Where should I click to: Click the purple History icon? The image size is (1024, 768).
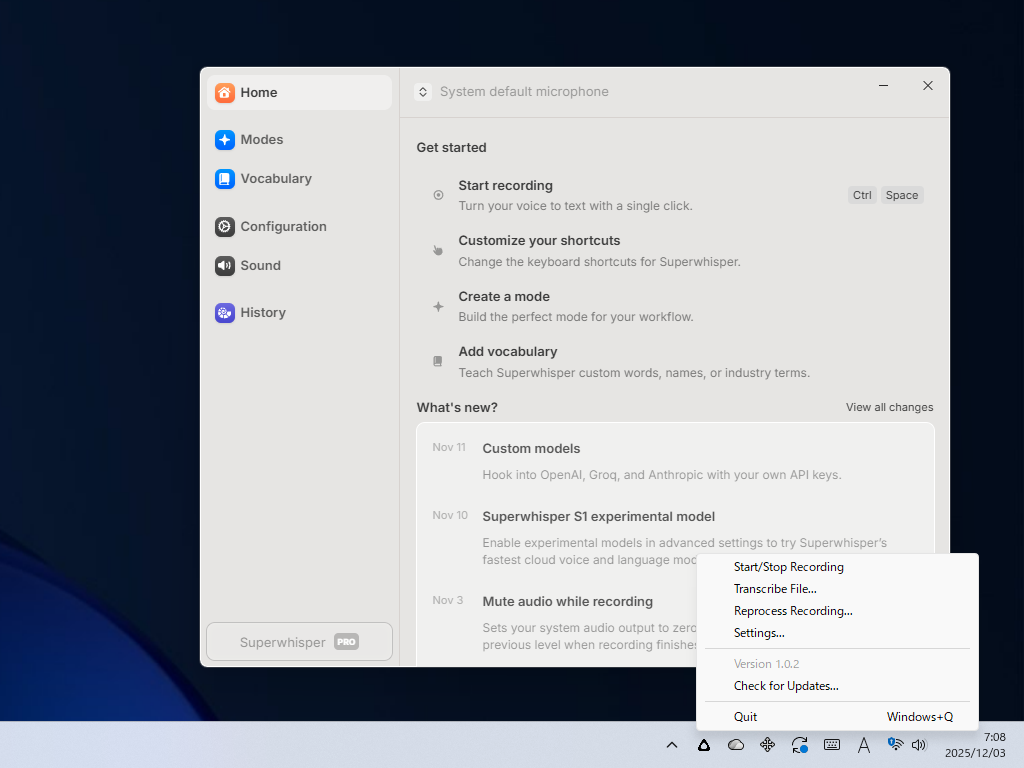225,313
